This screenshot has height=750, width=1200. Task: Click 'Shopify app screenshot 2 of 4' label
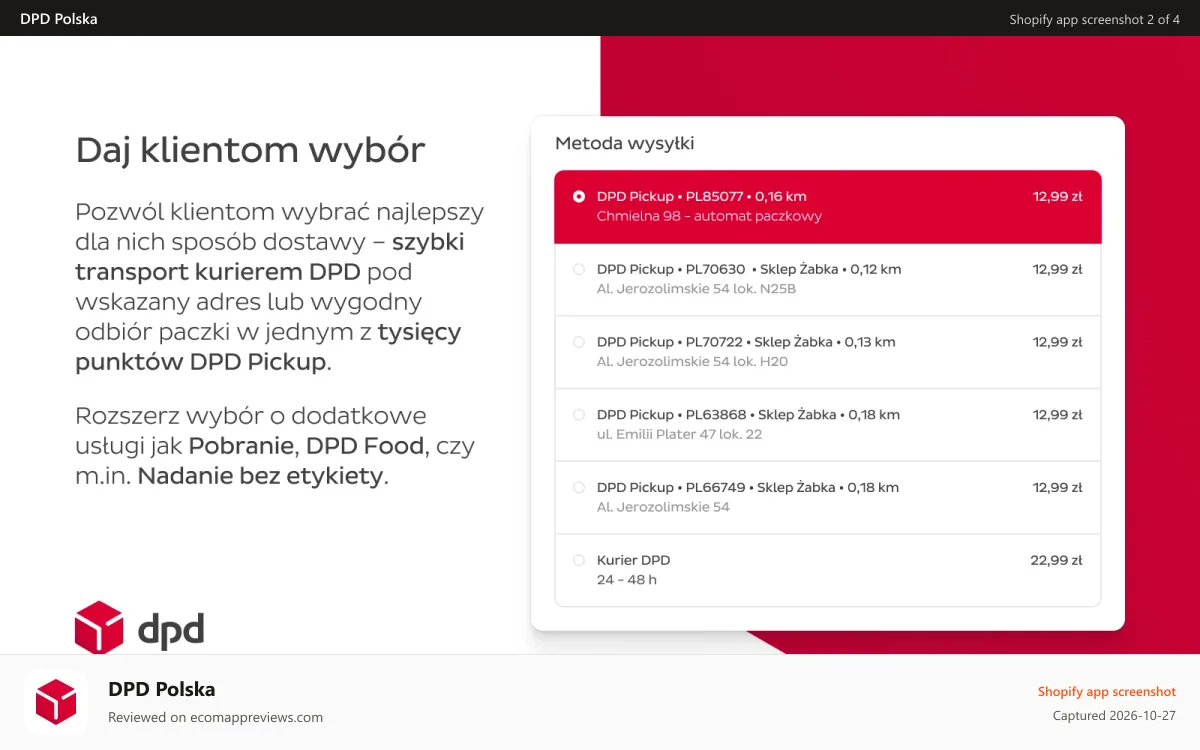[x=1094, y=19]
